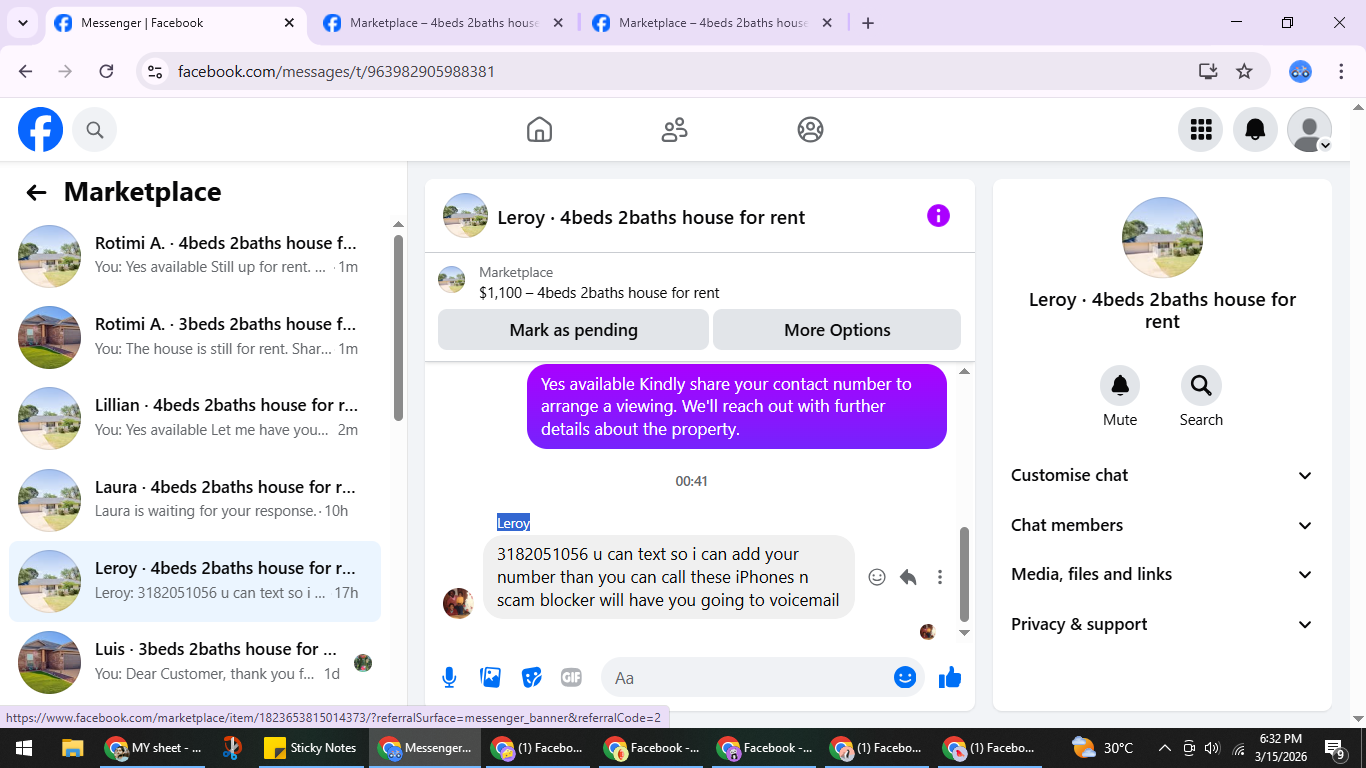Viewport: 1366px width, 768px height.
Task: Open the GIF picker icon
Action: pyautogui.click(x=571, y=678)
